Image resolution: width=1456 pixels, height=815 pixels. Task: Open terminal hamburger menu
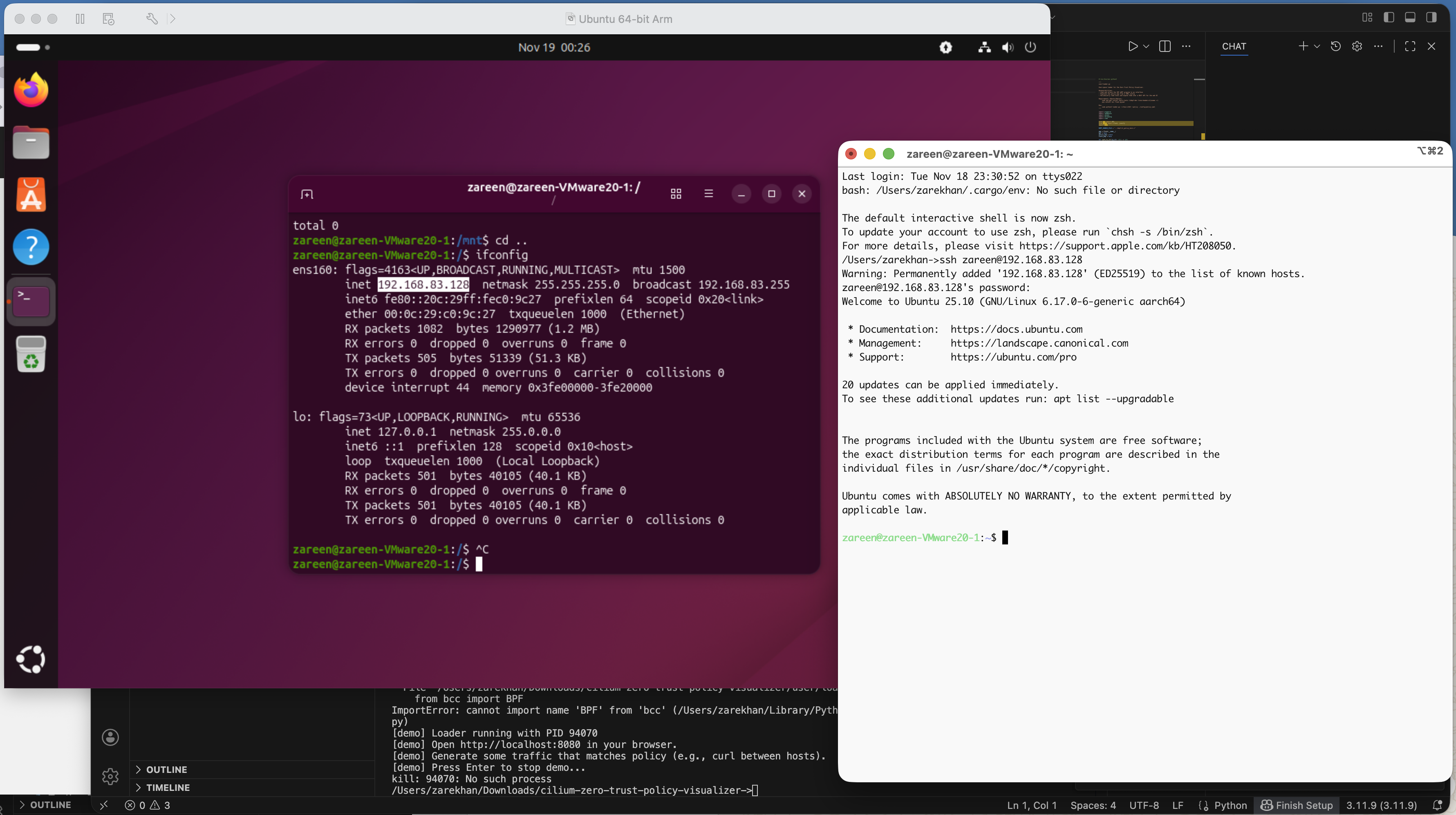708,194
